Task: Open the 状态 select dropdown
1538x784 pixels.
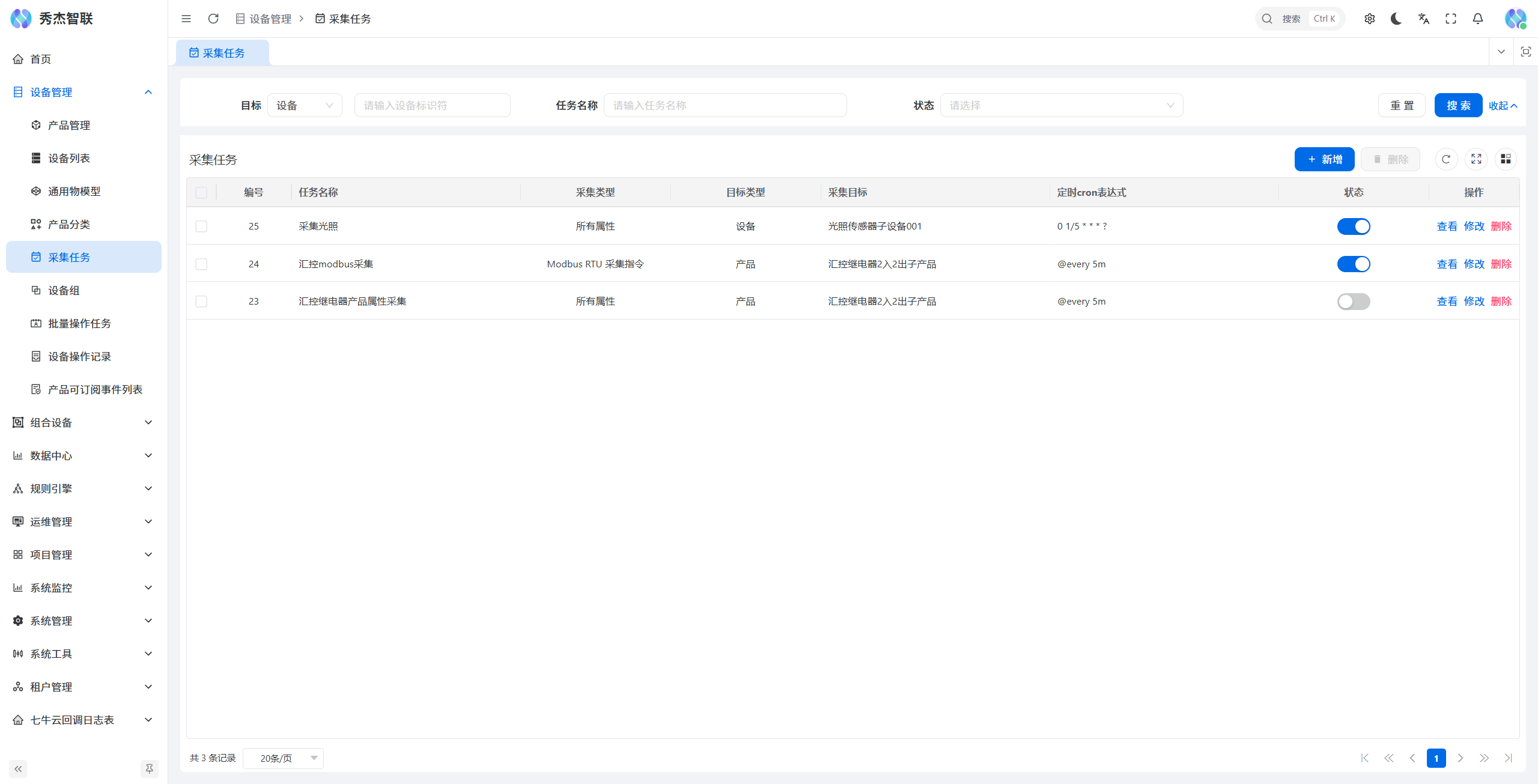Action: click(1061, 106)
